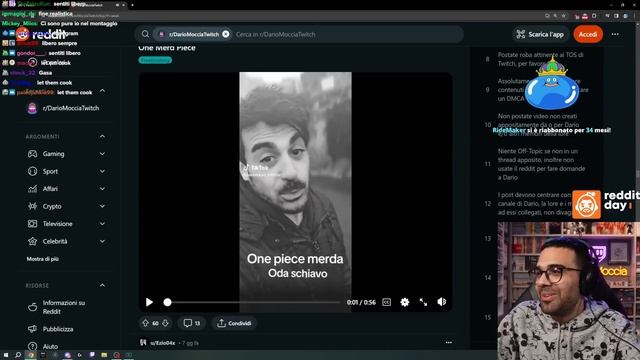Upvote the post
This screenshot has height=360, width=640.
coord(146,323)
